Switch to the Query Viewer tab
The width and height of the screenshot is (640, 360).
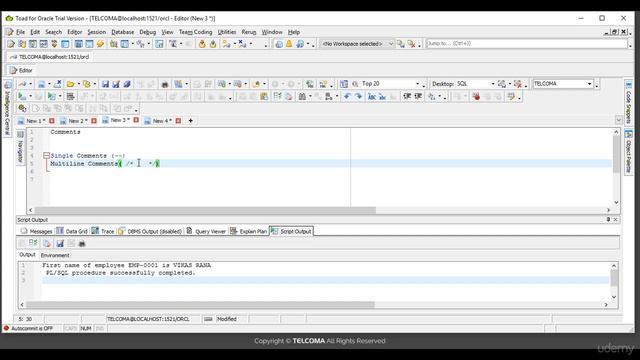(x=206, y=231)
